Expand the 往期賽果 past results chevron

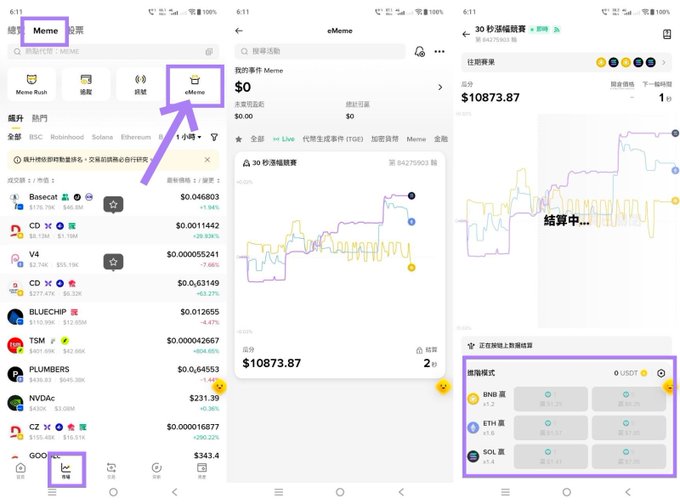pyautogui.click(x=664, y=62)
